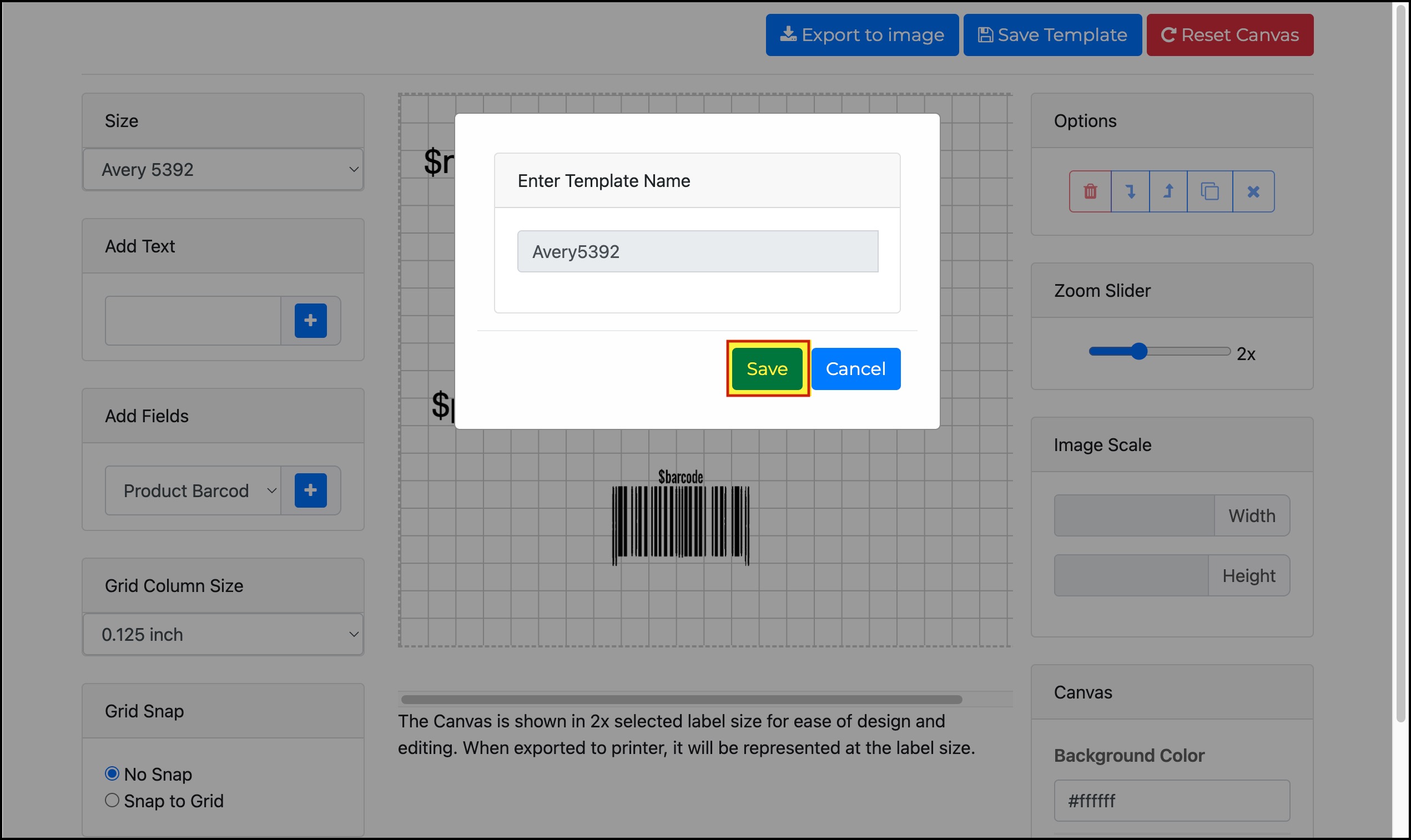Click the duplicate object icon
Image resolution: width=1411 pixels, height=840 pixels.
pyautogui.click(x=1210, y=191)
